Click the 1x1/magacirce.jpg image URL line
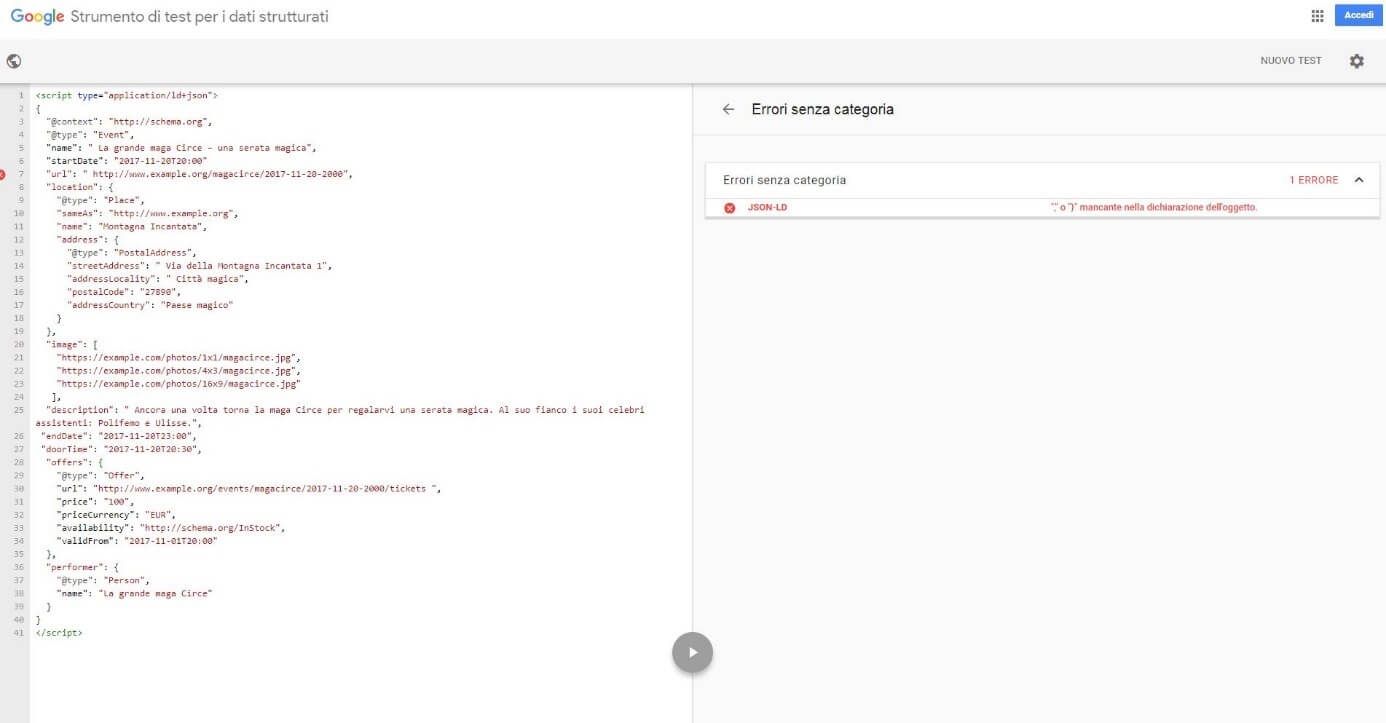This screenshot has height=723, width=1386. pos(179,357)
